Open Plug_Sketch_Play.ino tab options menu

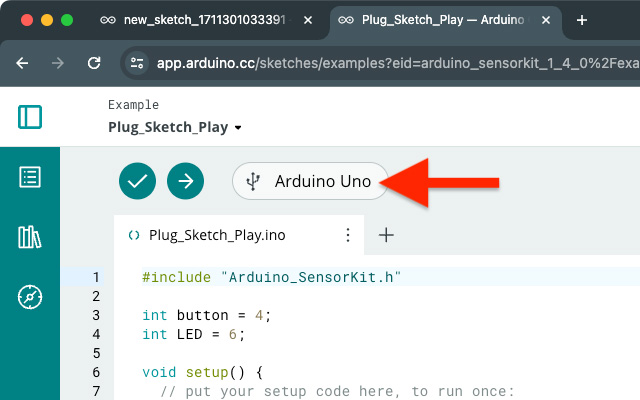(348, 235)
